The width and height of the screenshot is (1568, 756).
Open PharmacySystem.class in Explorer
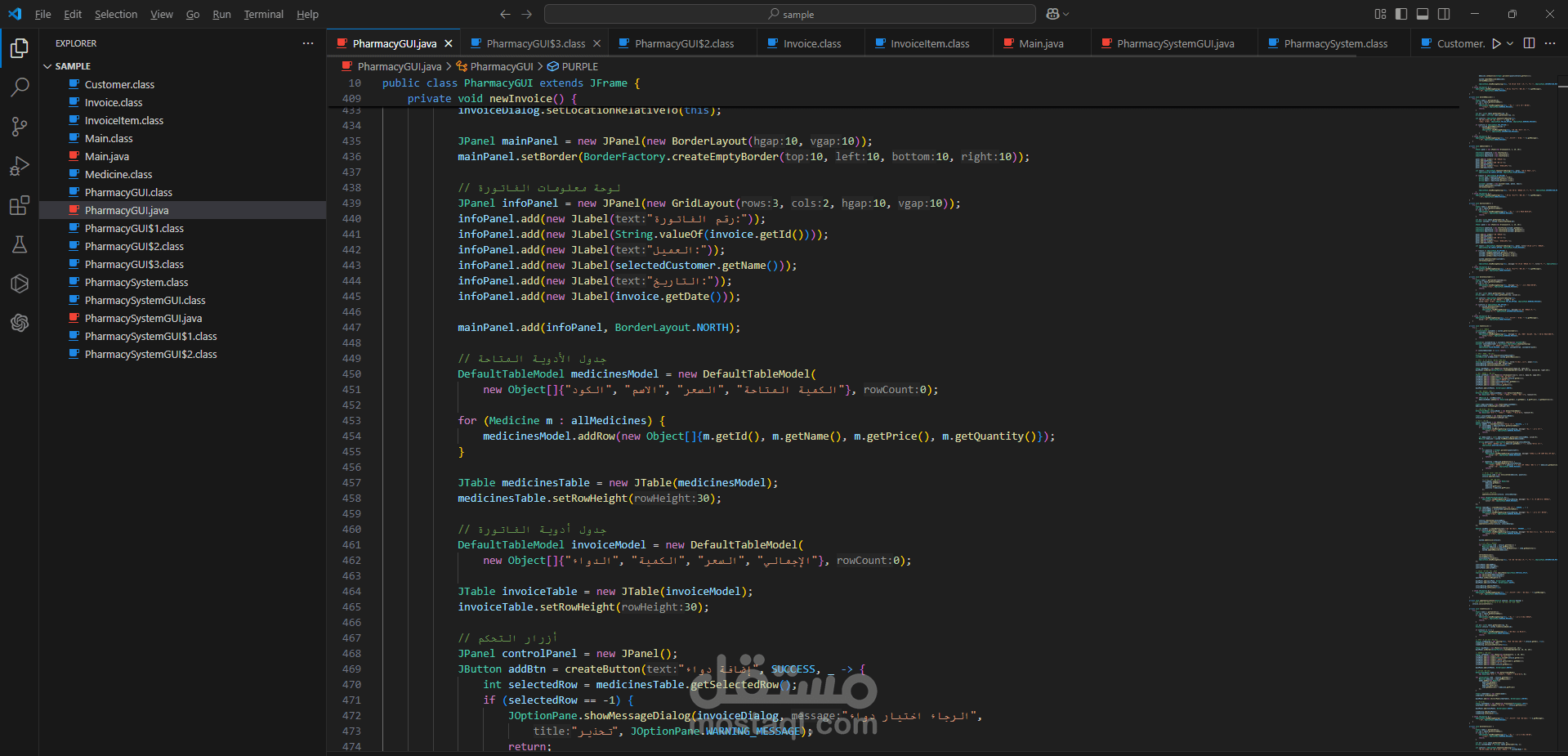[x=136, y=282]
